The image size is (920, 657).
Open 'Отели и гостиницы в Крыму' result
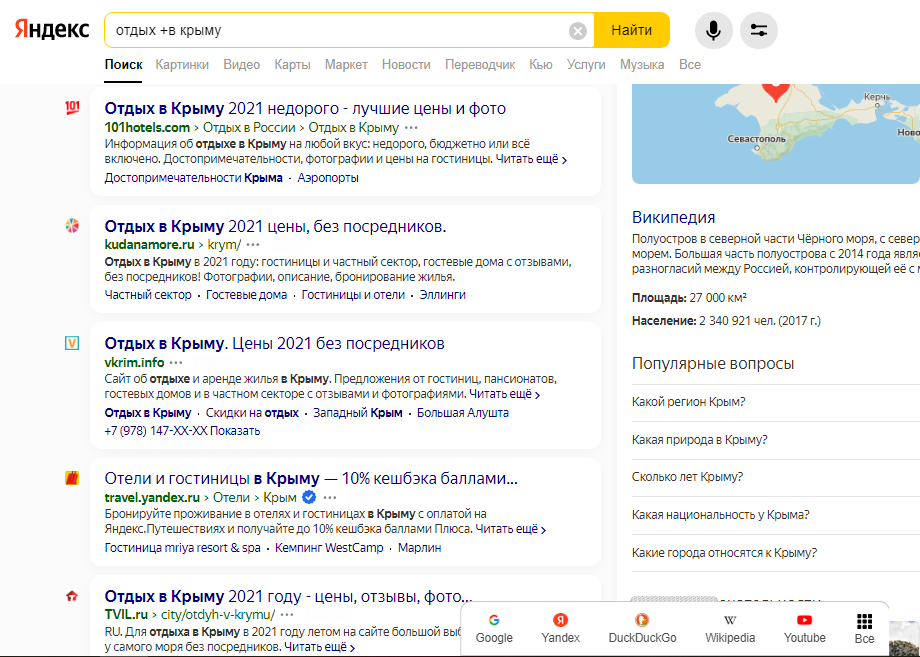(311, 479)
